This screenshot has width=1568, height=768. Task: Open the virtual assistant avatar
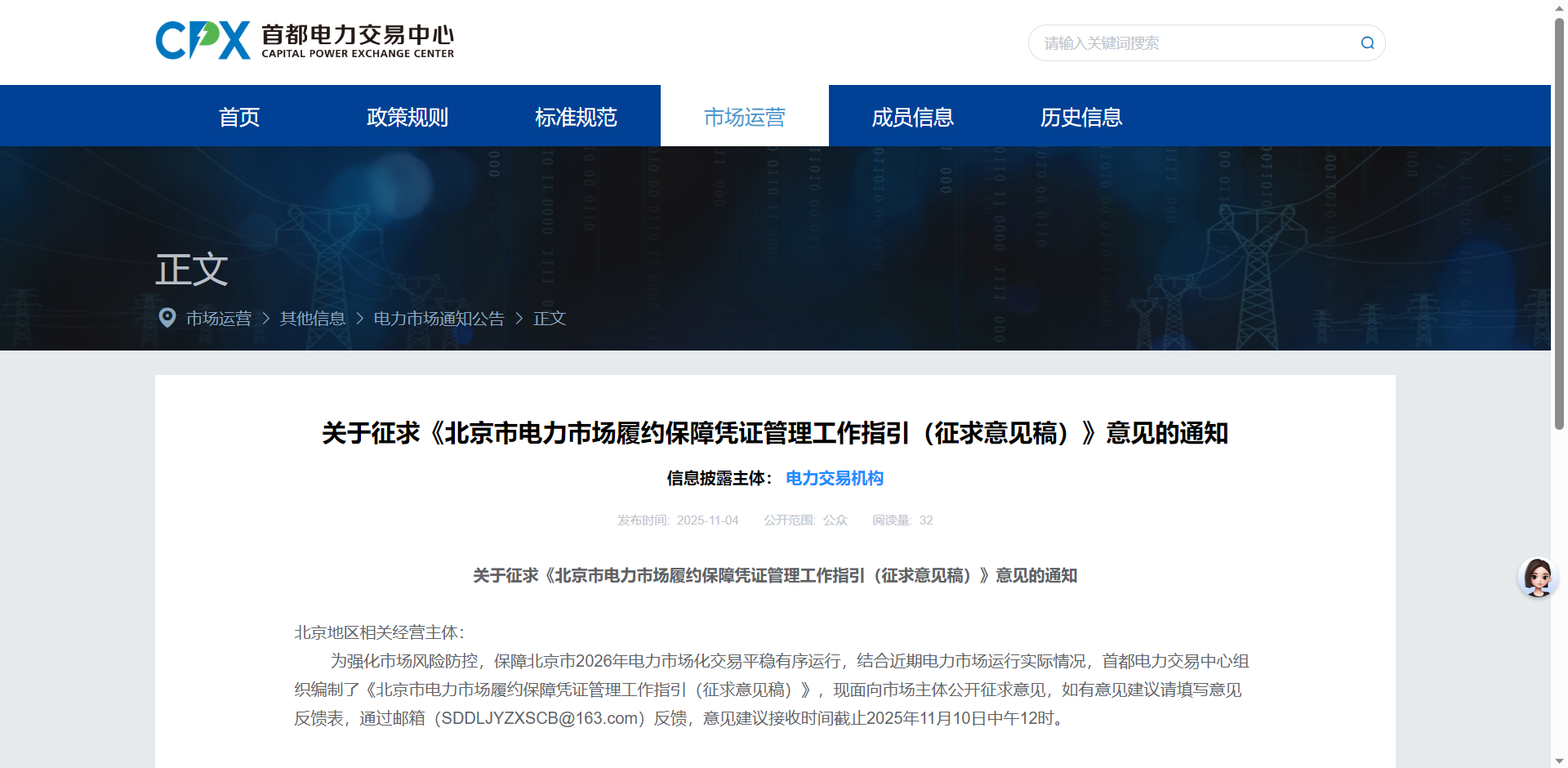[1538, 578]
